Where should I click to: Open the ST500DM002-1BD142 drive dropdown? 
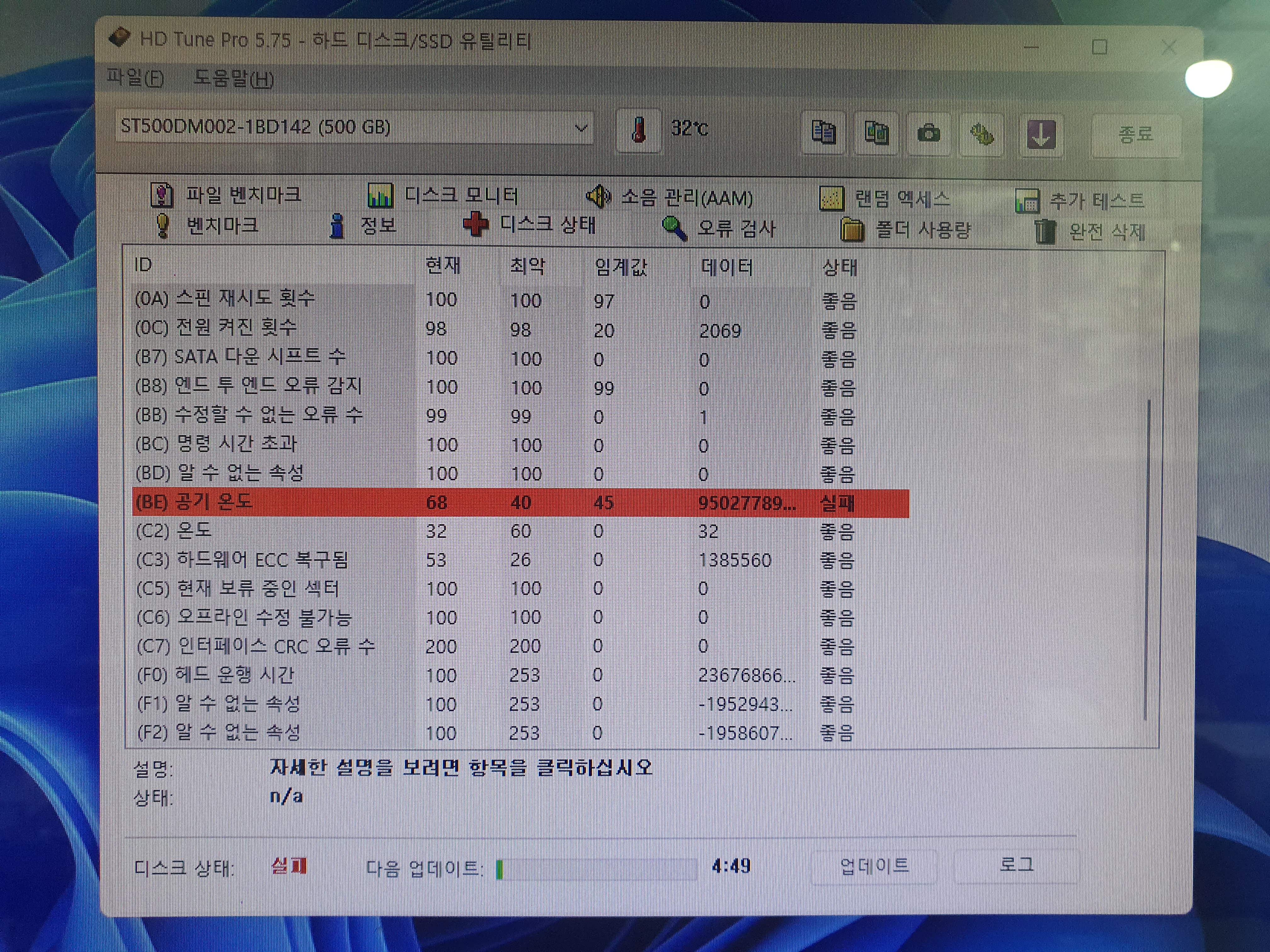[354, 127]
